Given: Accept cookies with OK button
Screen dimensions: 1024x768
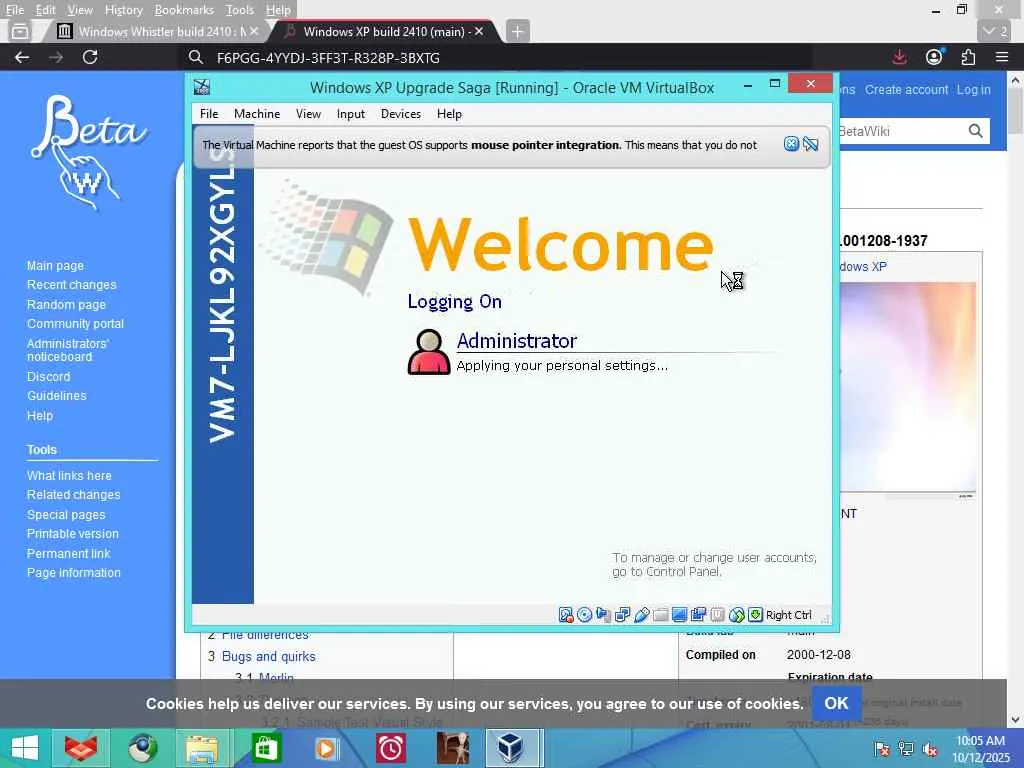Looking at the screenshot, I should point(836,703).
